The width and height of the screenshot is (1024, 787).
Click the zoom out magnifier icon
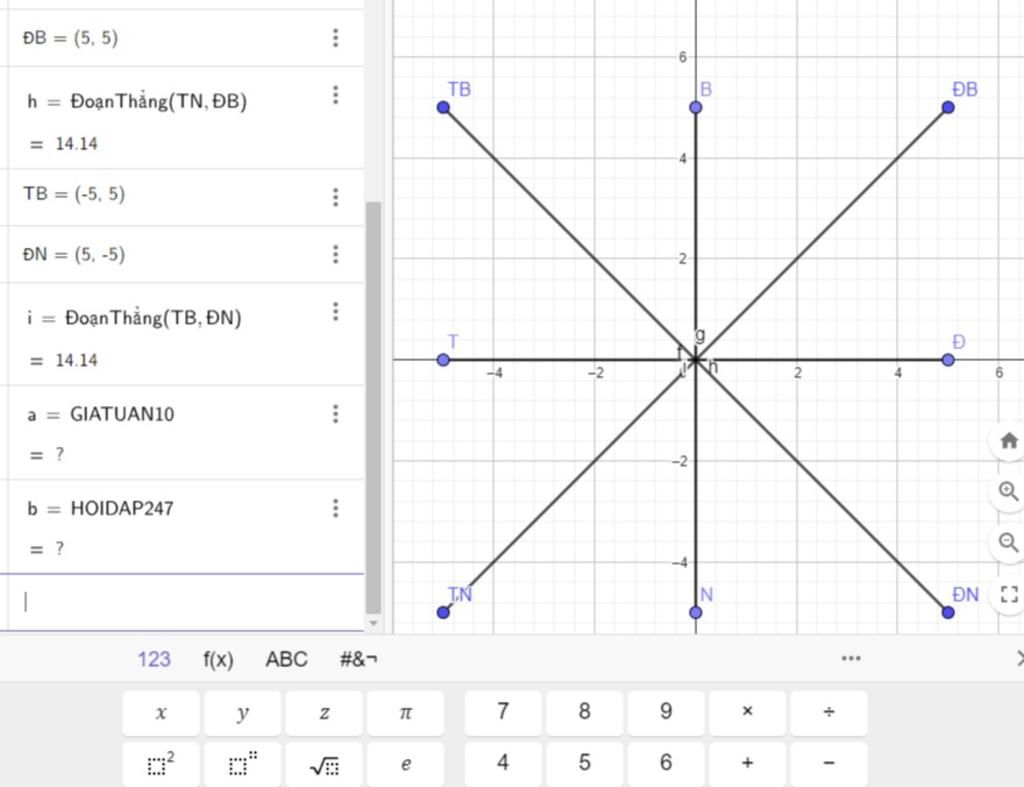(1009, 542)
